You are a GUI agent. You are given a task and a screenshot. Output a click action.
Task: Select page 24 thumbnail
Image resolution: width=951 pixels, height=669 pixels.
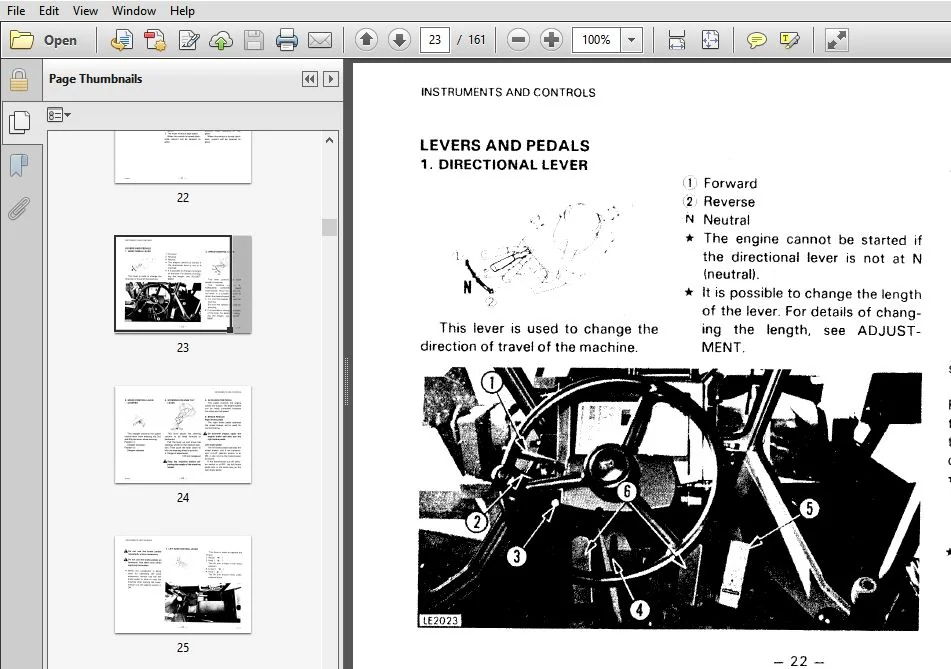click(x=183, y=434)
